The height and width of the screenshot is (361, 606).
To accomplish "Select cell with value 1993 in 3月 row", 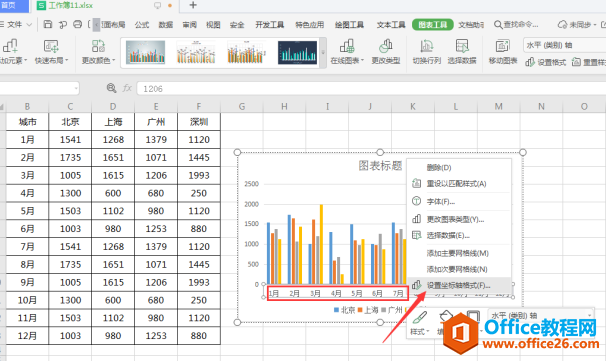I will pos(199,175).
